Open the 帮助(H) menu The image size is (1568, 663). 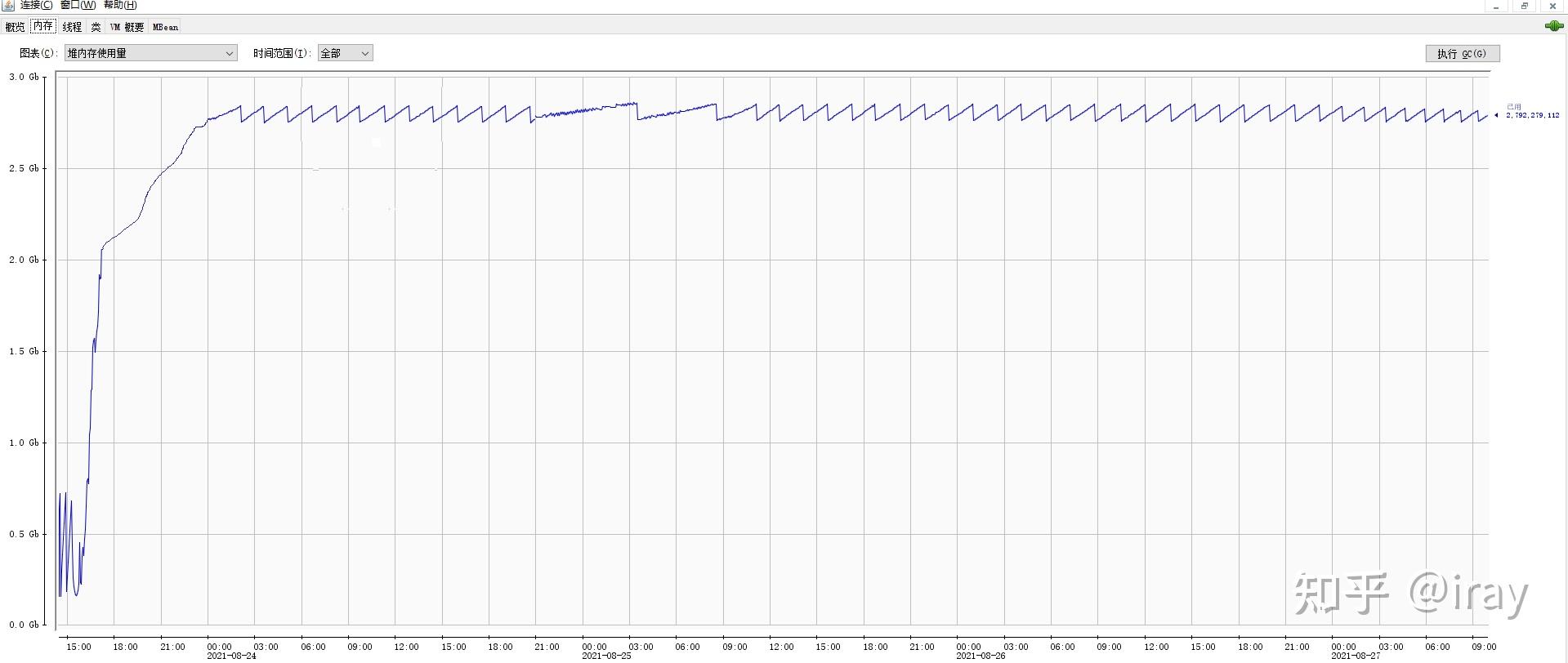point(121,5)
